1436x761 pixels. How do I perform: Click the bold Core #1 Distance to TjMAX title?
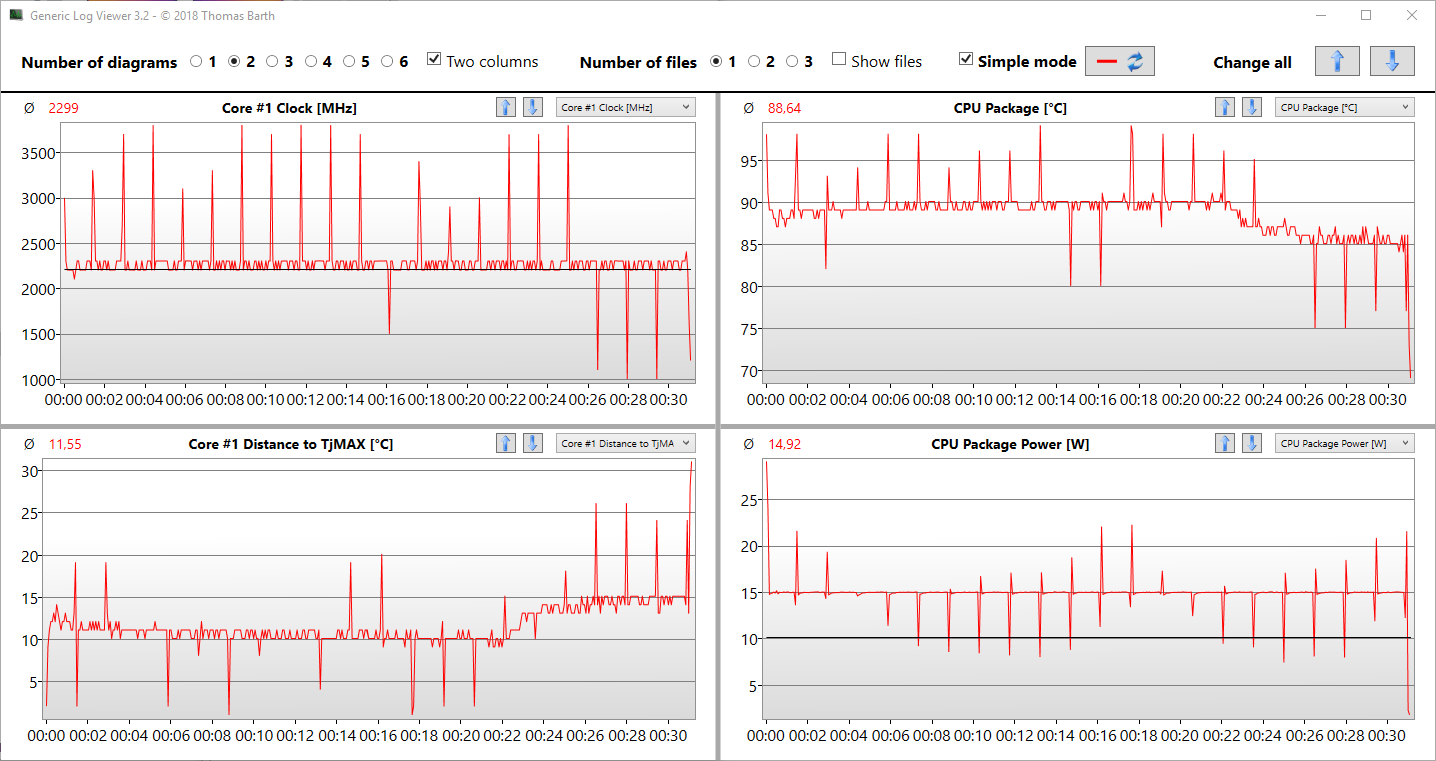[x=291, y=444]
